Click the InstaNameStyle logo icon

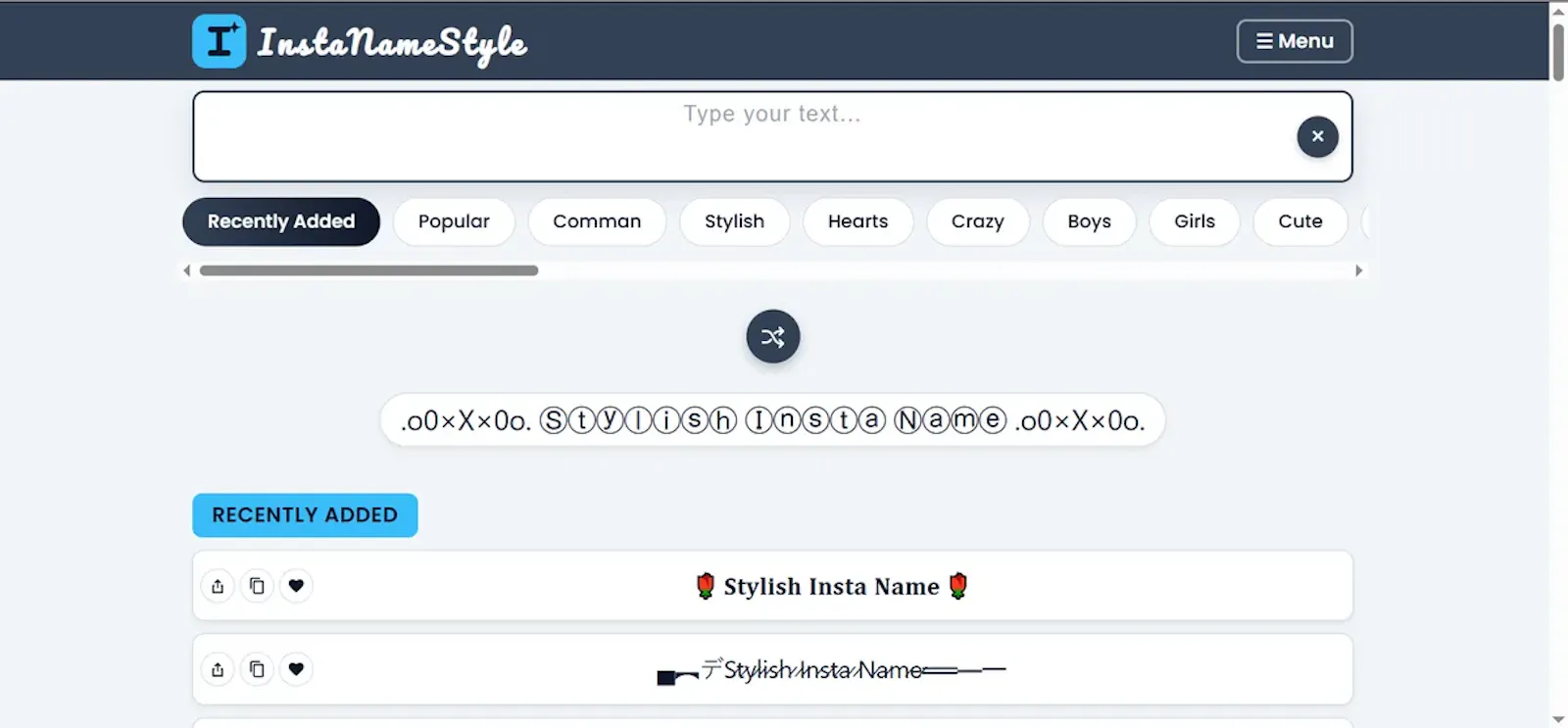pos(219,41)
